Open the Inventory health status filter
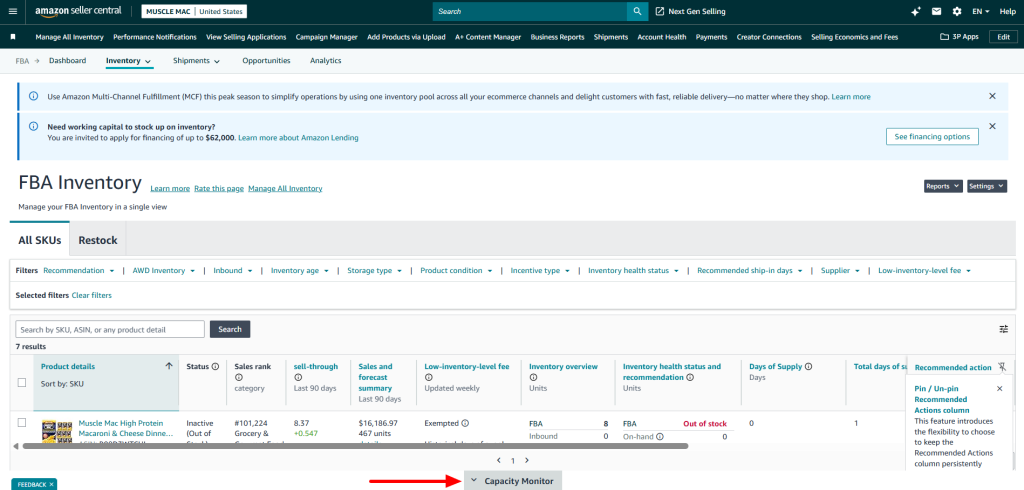Viewport: 1024px width, 490px height. pyautogui.click(x=633, y=270)
